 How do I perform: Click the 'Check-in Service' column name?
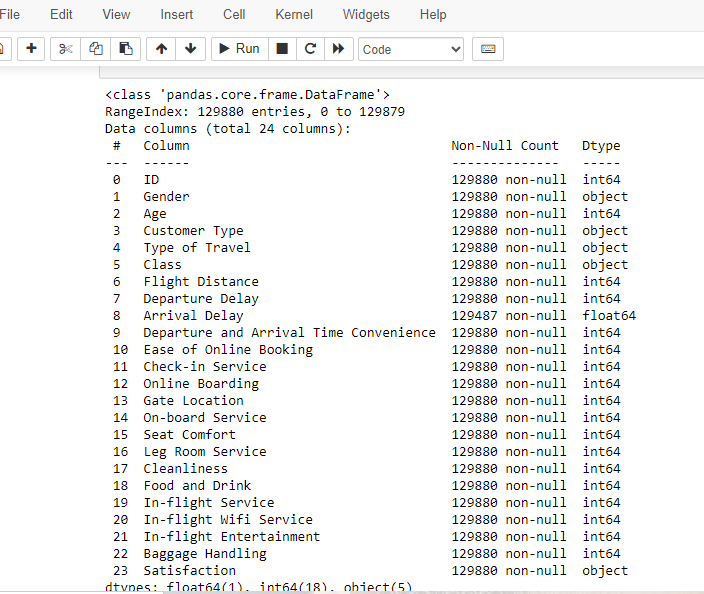[x=205, y=367]
